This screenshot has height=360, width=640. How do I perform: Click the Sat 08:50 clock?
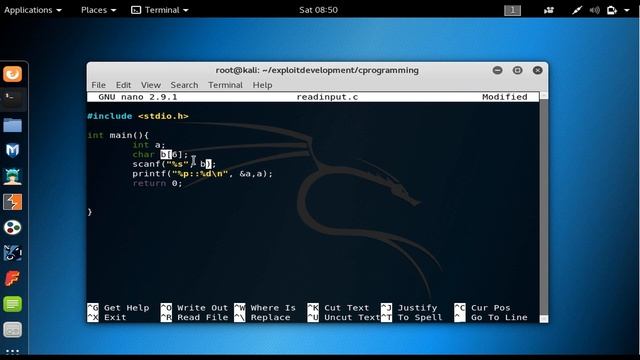coord(318,10)
